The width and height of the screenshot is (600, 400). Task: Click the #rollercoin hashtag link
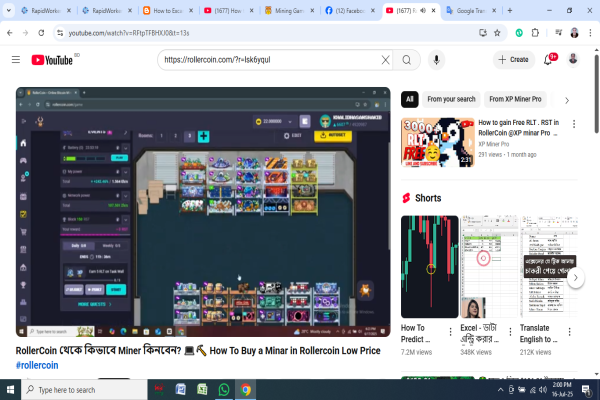click(x=37, y=365)
